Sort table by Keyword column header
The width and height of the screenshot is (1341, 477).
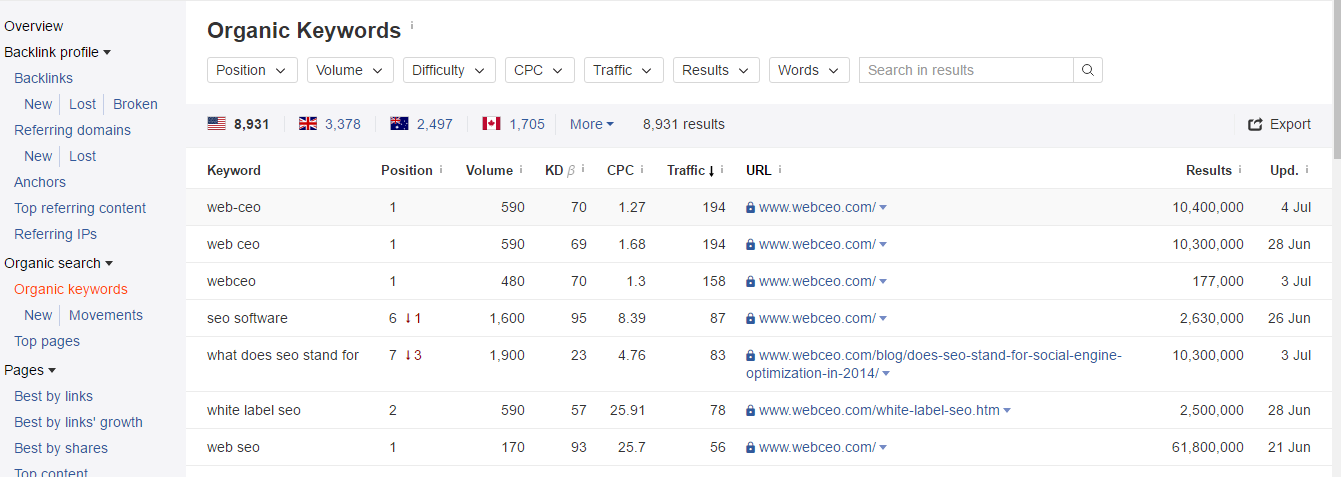tap(234, 170)
